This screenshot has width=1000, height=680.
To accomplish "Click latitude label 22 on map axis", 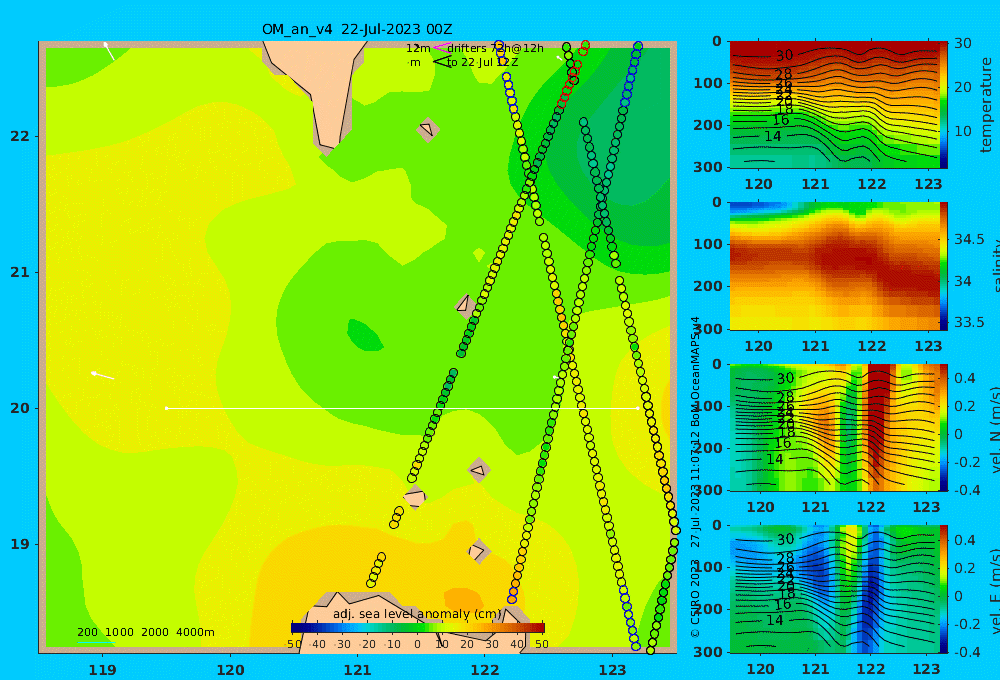I will [x=20, y=136].
